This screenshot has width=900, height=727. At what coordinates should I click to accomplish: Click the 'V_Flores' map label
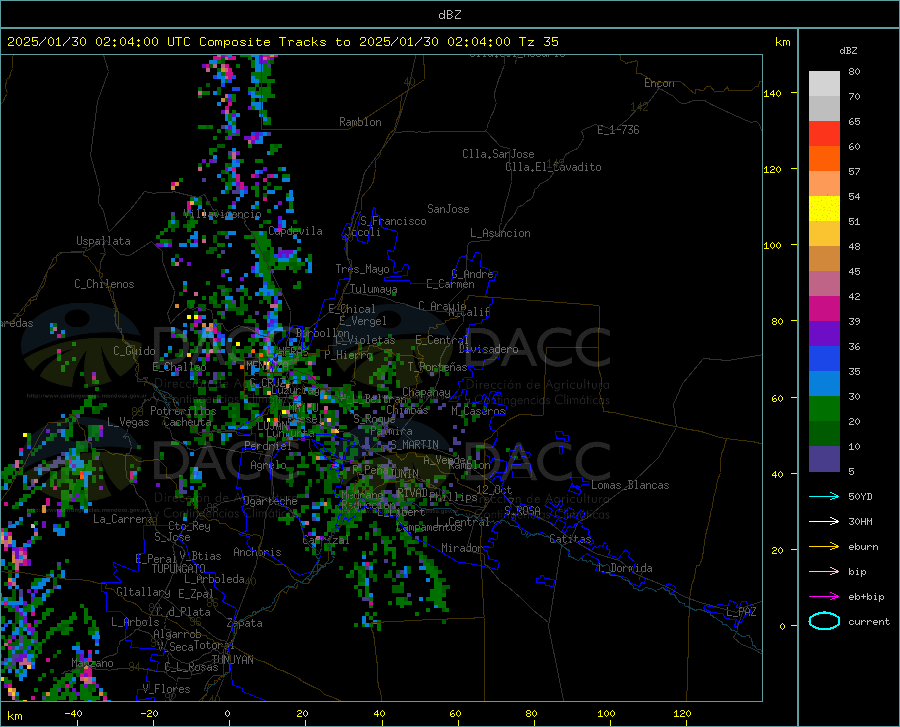pos(166,689)
